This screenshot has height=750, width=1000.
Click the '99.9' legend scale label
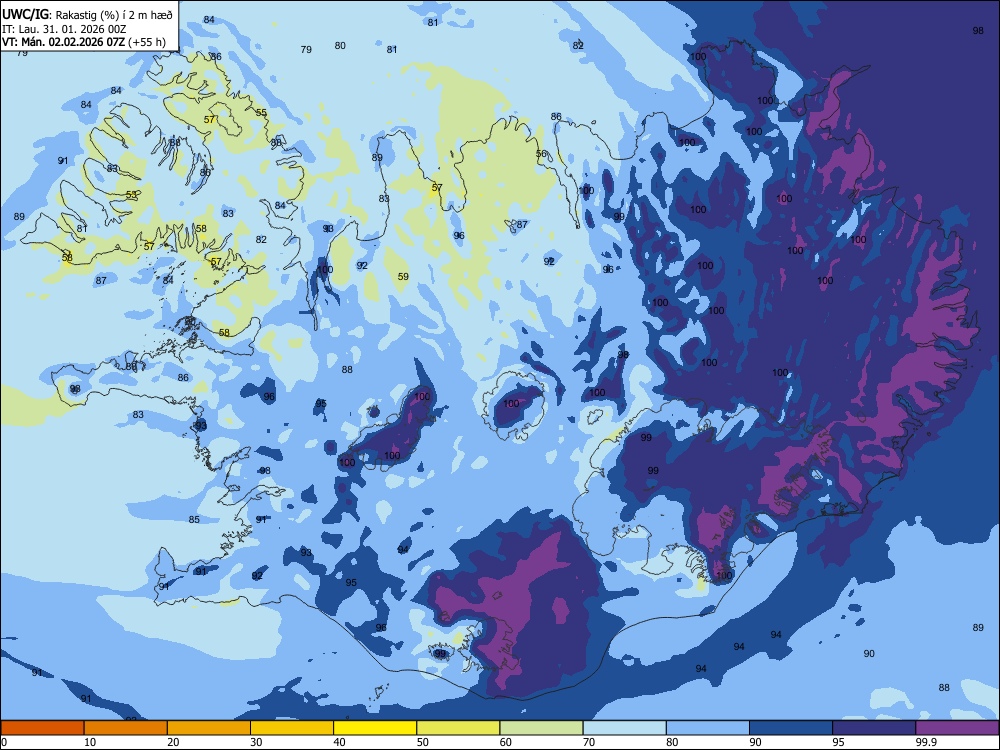926,742
